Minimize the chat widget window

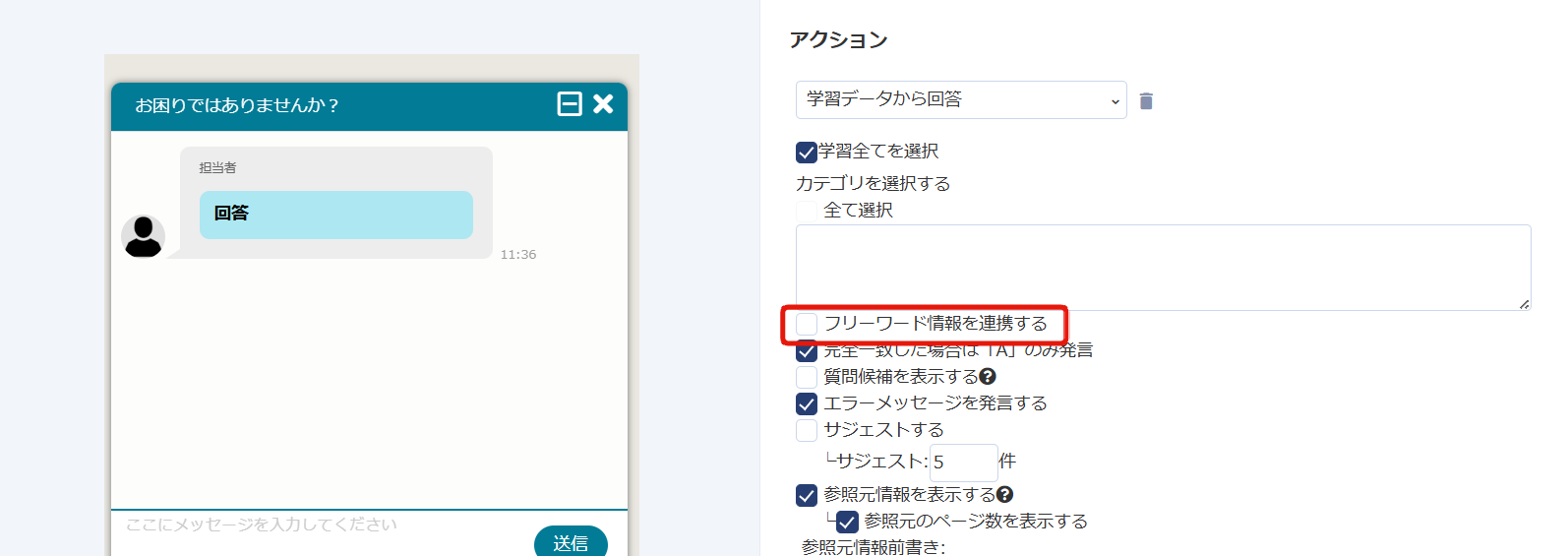pyautogui.click(x=570, y=104)
